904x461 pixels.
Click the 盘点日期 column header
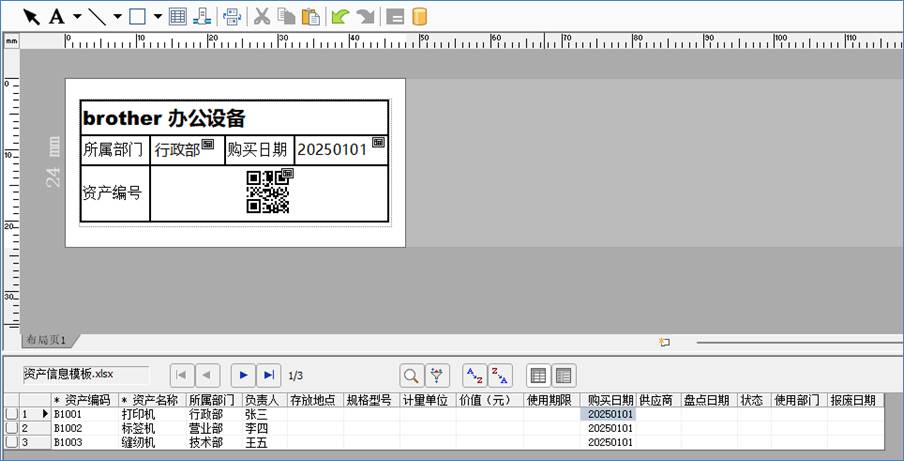click(x=709, y=400)
